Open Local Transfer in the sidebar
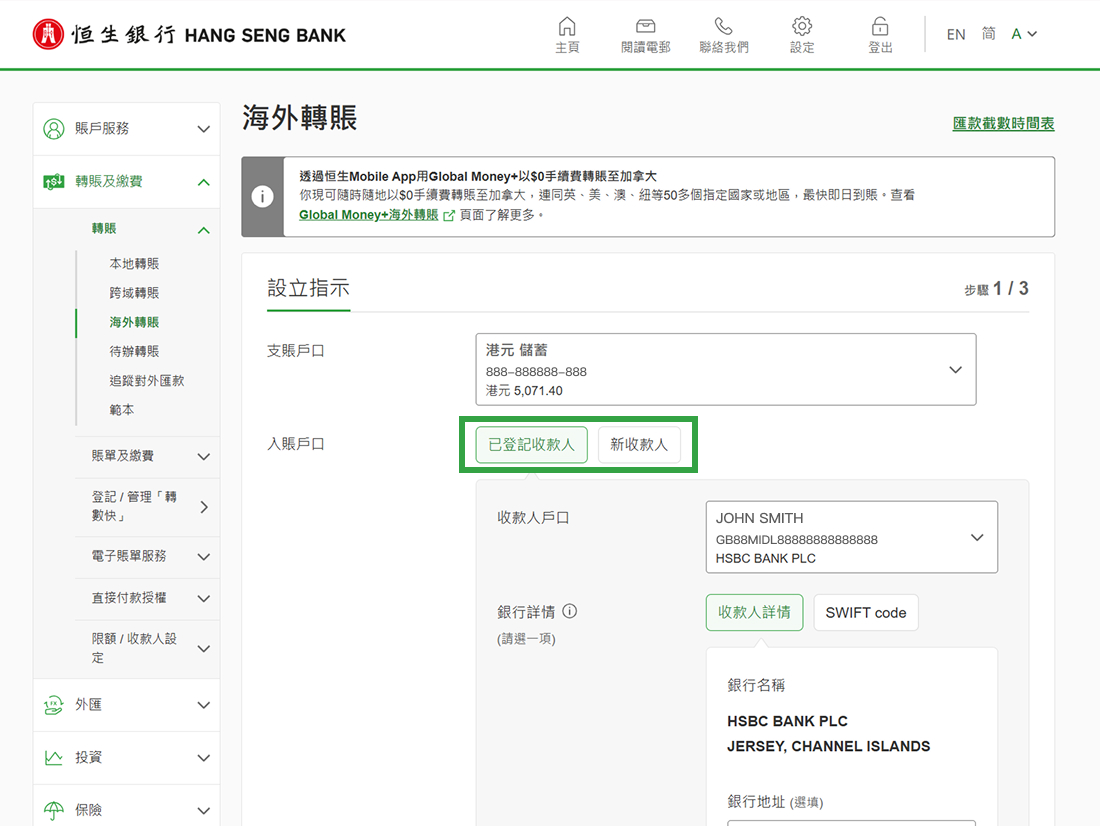 (x=134, y=264)
